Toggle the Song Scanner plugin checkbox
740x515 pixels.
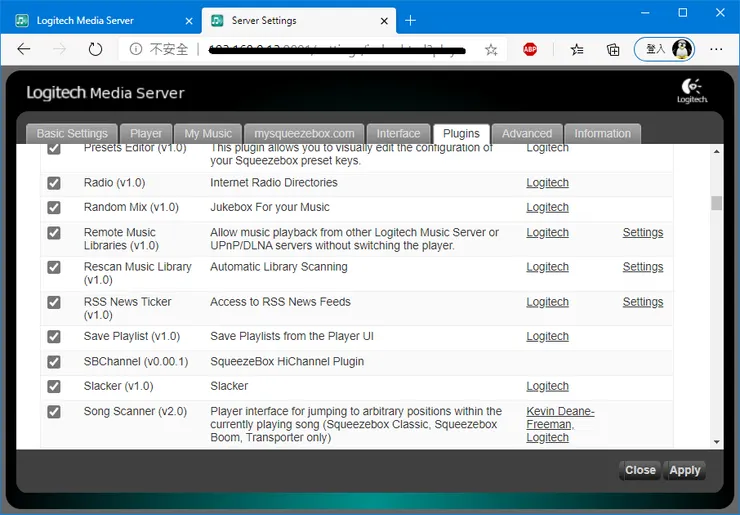click(54, 412)
